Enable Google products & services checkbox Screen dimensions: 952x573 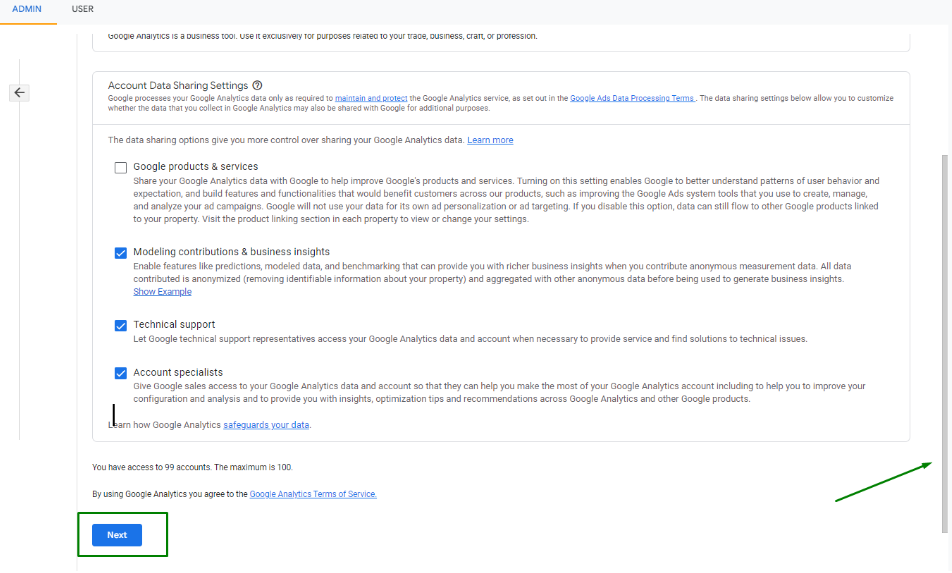(121, 168)
